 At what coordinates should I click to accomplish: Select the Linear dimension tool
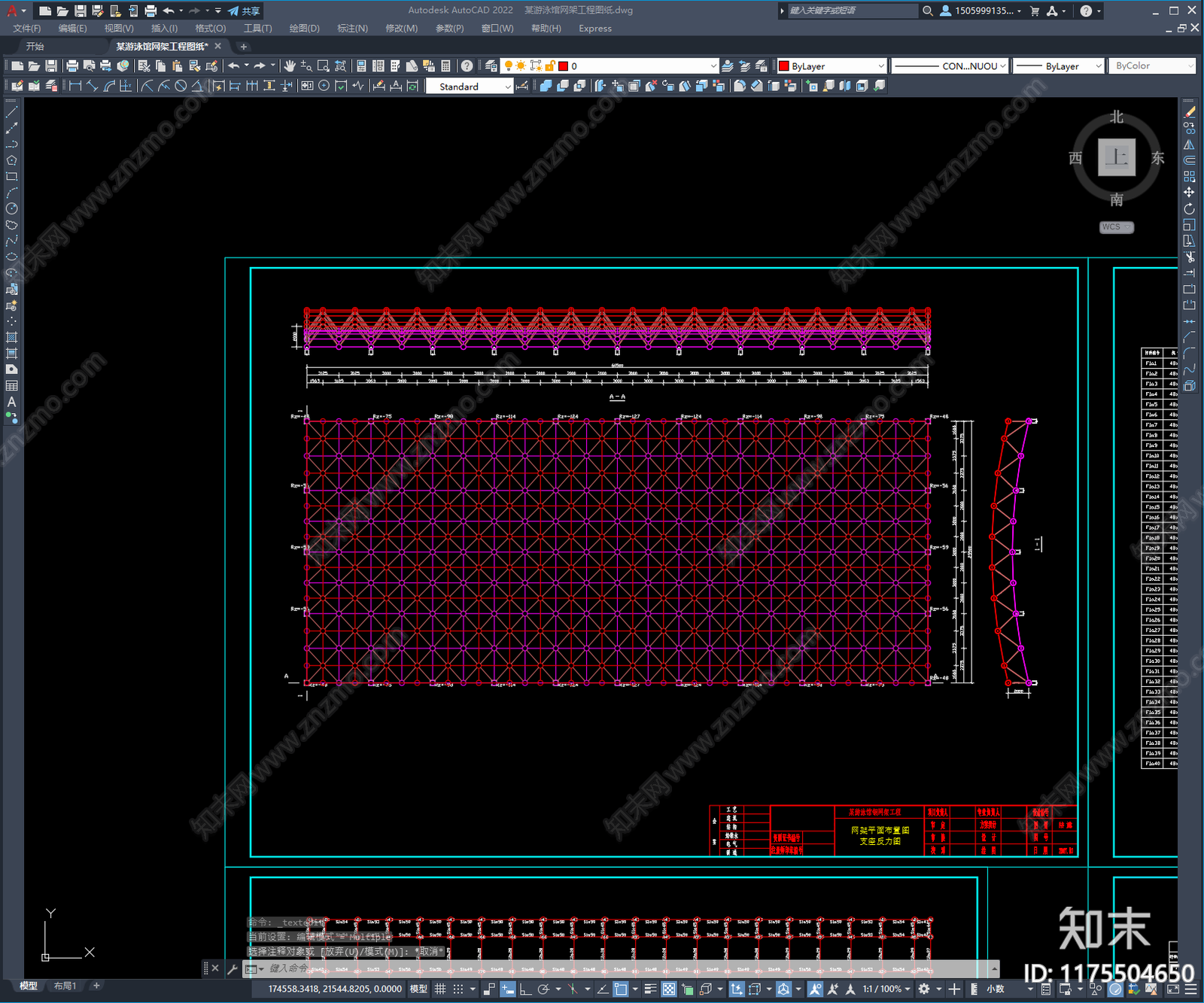75,86
